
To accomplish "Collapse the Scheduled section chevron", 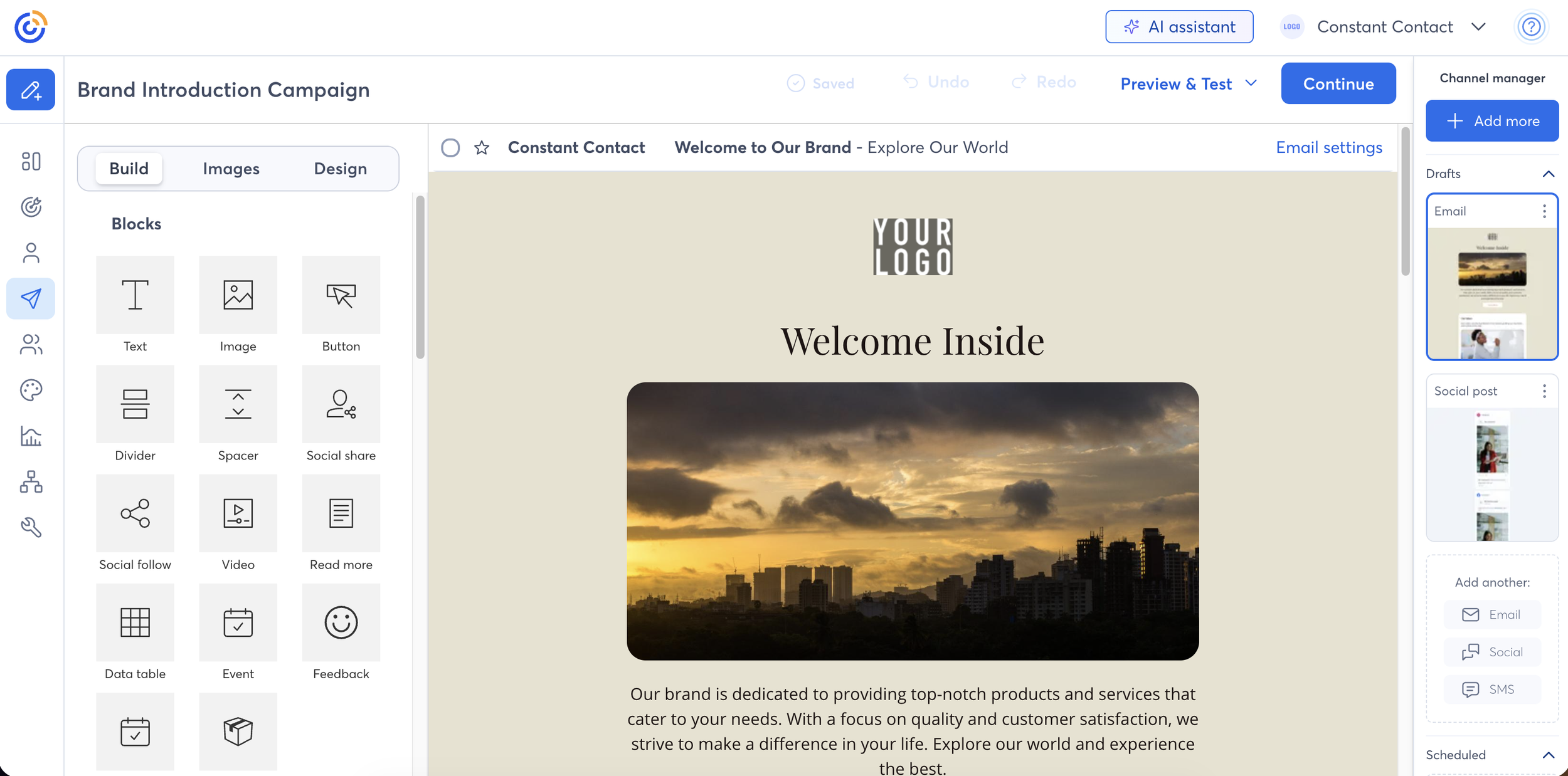I will tap(1548, 755).
